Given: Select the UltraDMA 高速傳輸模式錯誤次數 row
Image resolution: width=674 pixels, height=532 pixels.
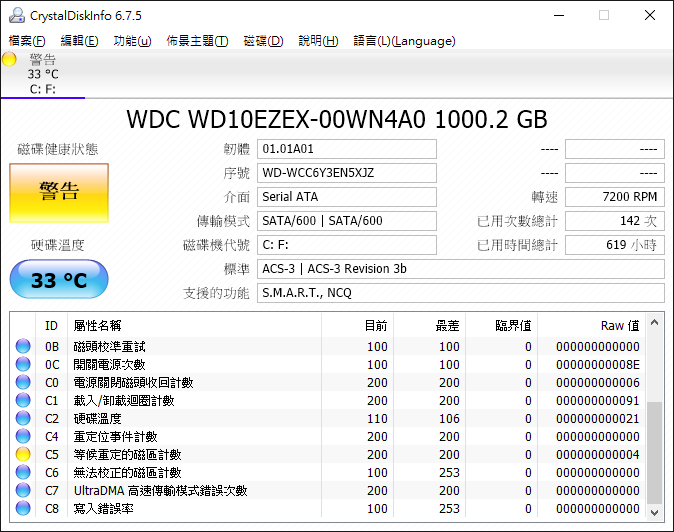Looking at the screenshot, I should pyautogui.click(x=328, y=491).
